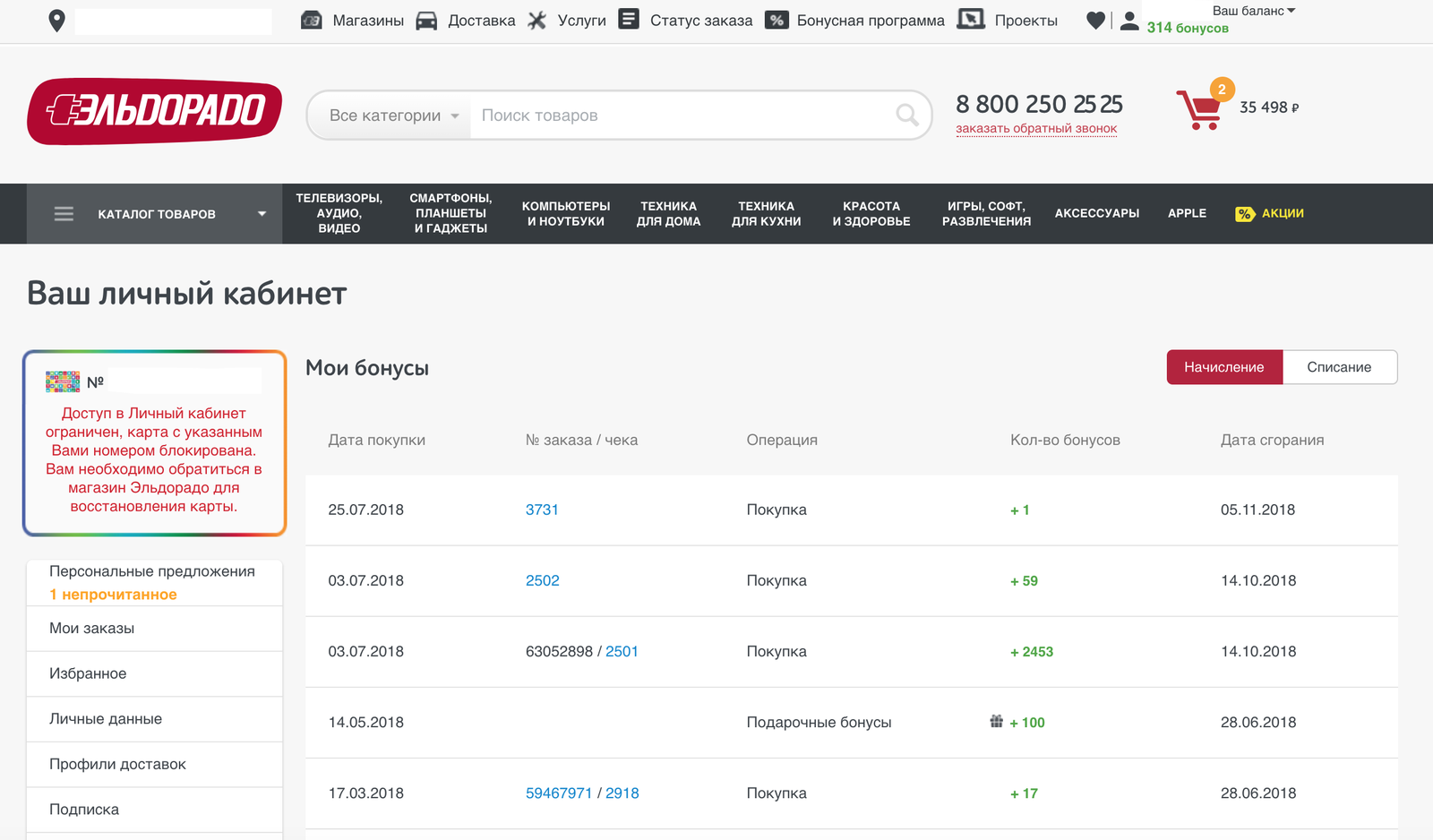Click the bonus card image icon
1433x840 pixels.
tap(63, 382)
